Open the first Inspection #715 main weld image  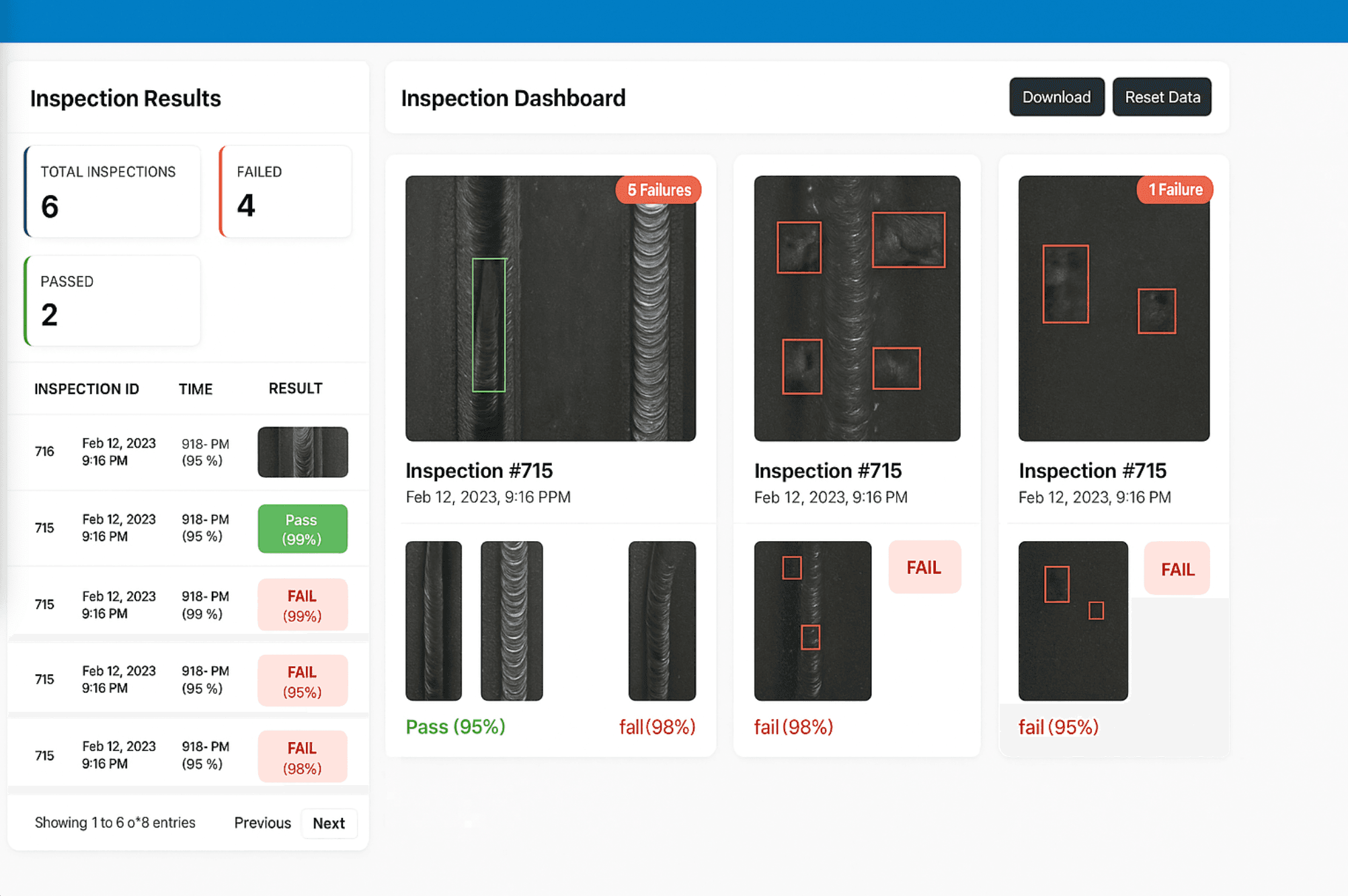click(x=551, y=307)
